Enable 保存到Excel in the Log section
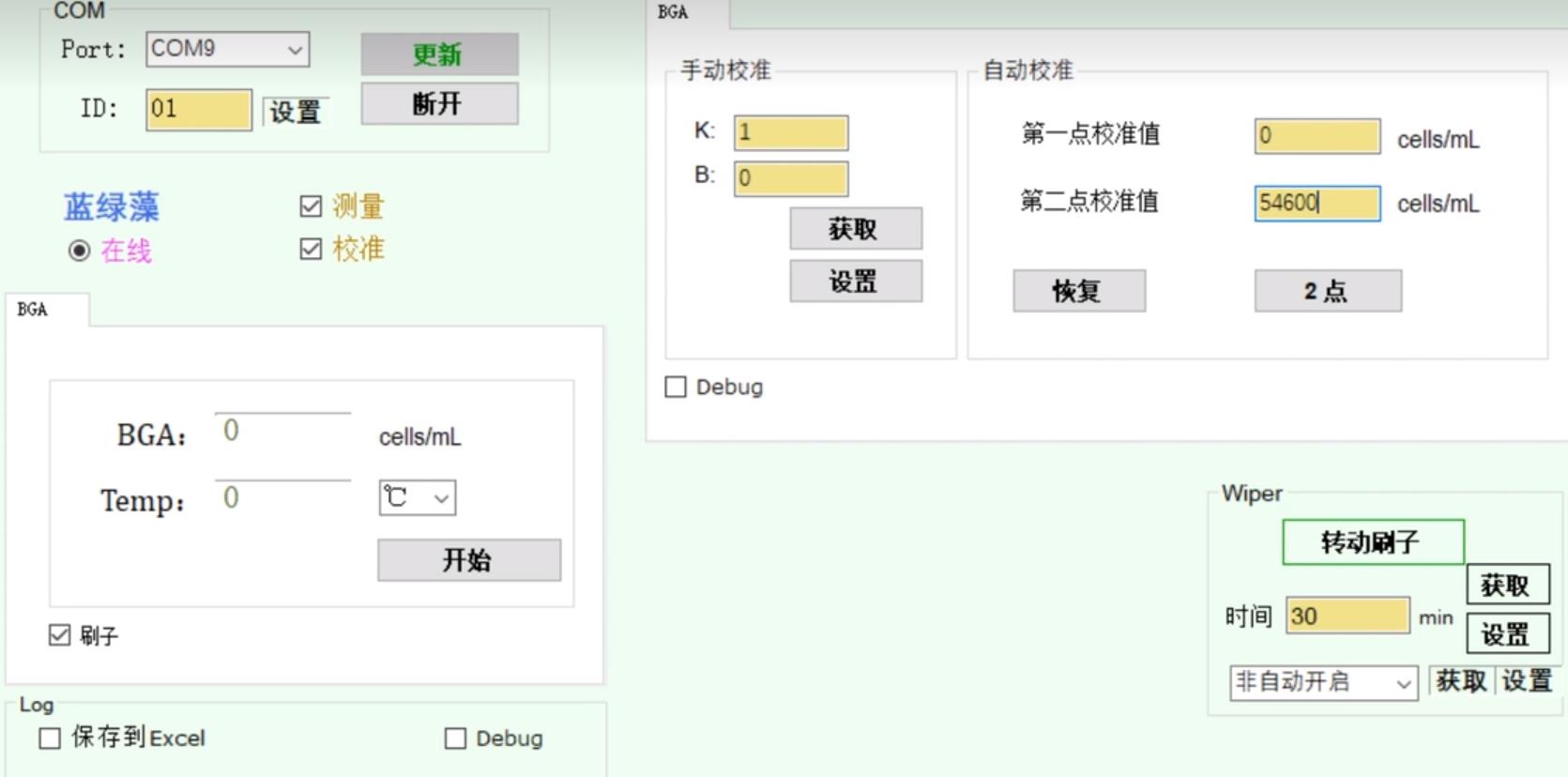1568x777 pixels. click(x=50, y=739)
